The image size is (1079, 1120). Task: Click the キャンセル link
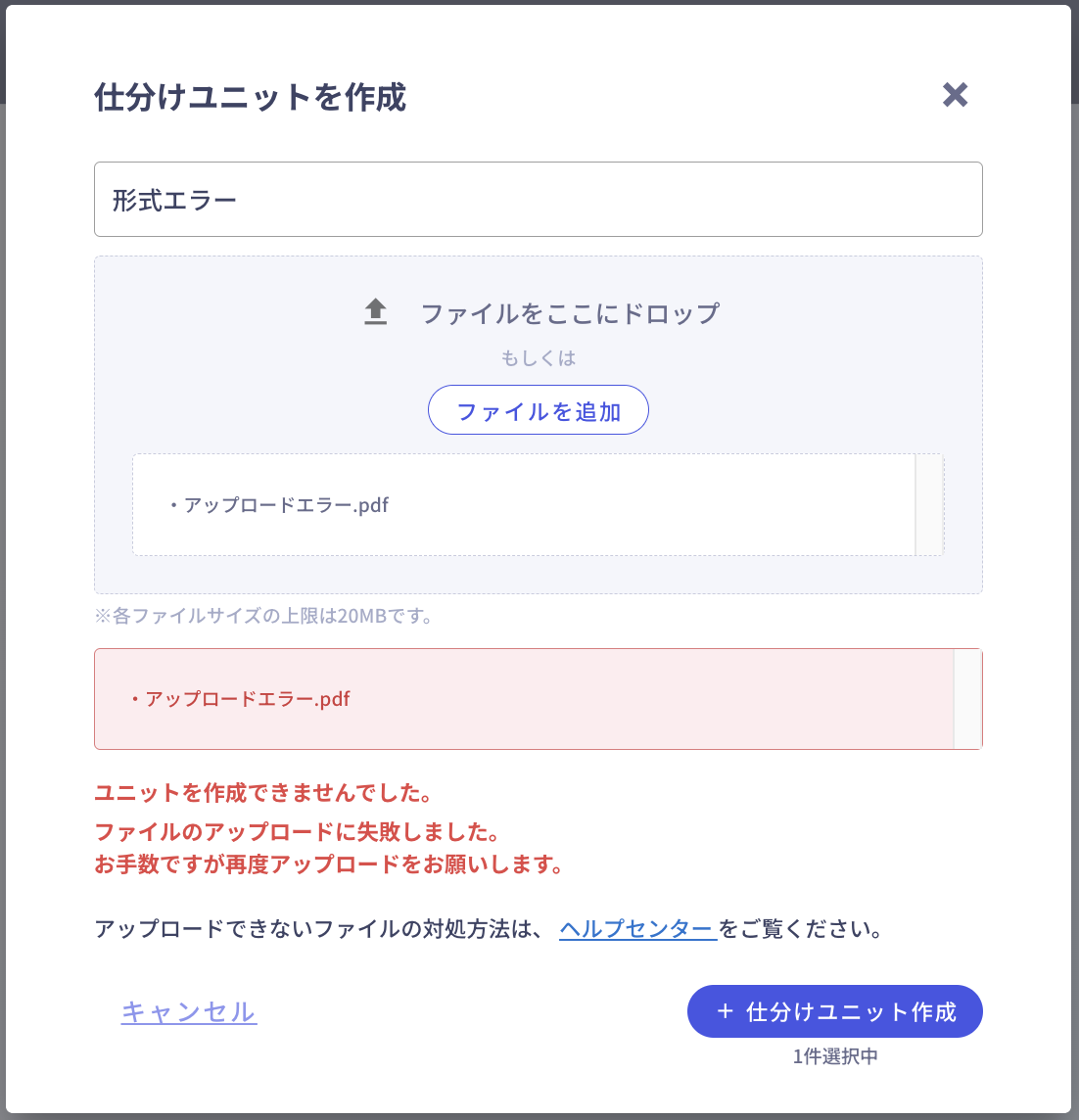click(189, 1011)
